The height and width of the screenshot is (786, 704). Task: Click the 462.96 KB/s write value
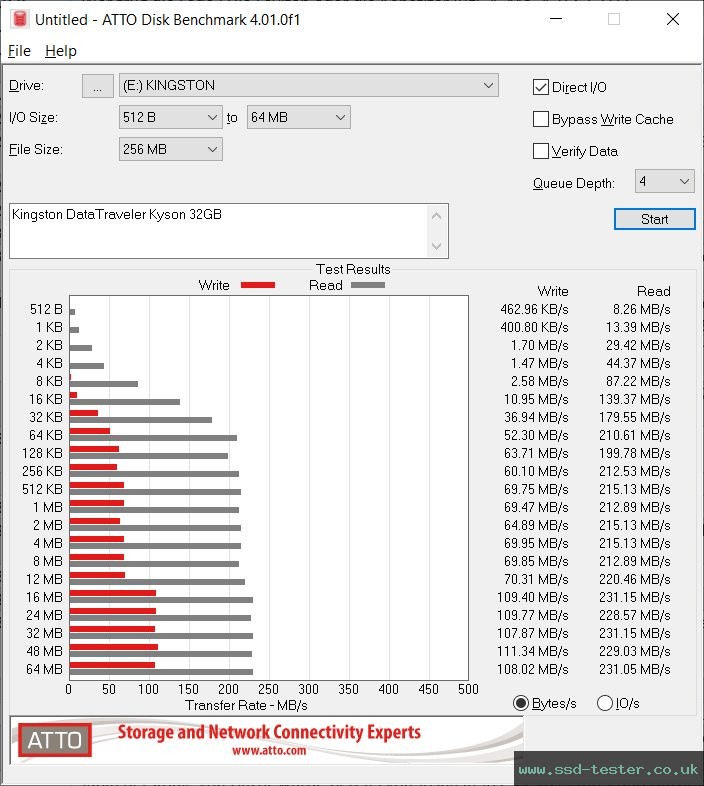(x=534, y=309)
